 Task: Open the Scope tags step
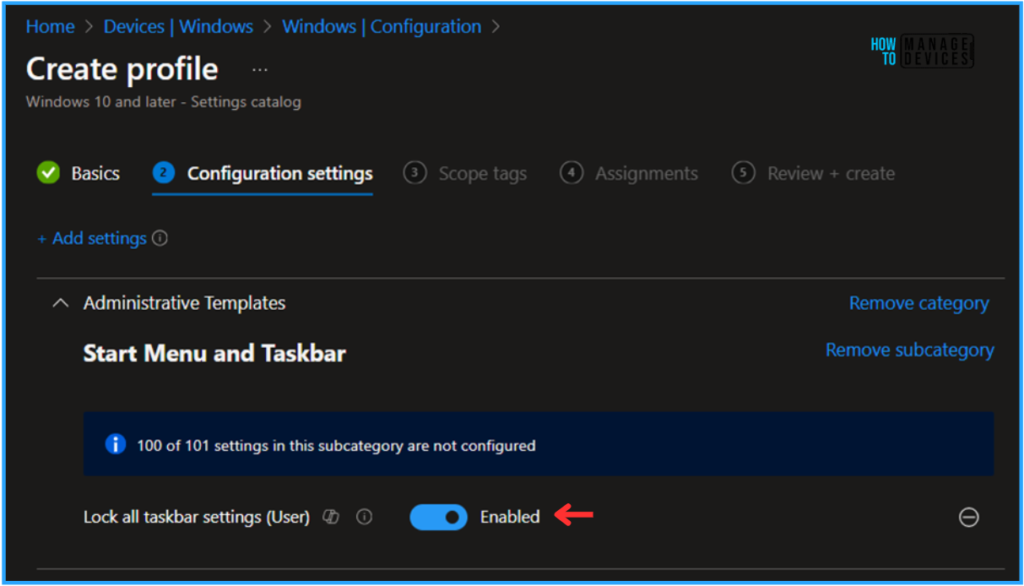[465, 173]
